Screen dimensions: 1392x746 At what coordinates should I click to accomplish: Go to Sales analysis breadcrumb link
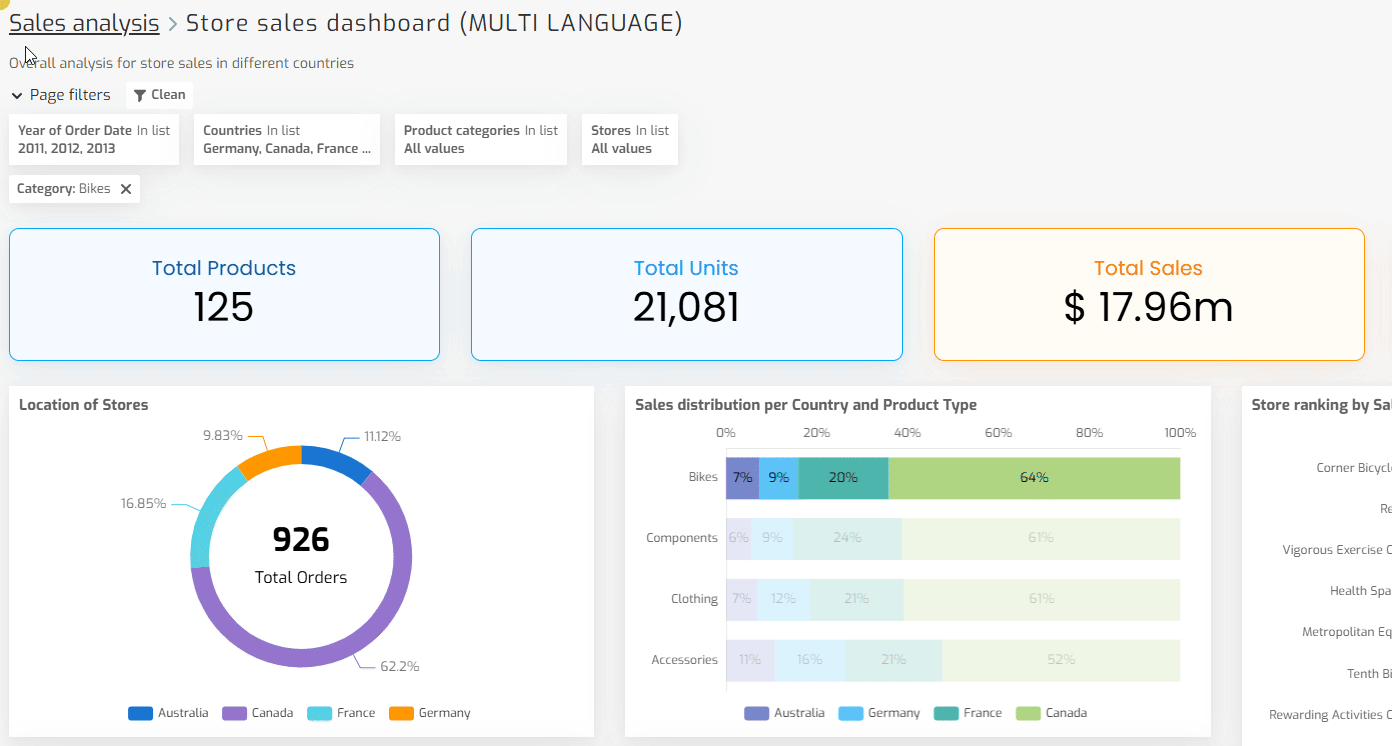coord(84,23)
